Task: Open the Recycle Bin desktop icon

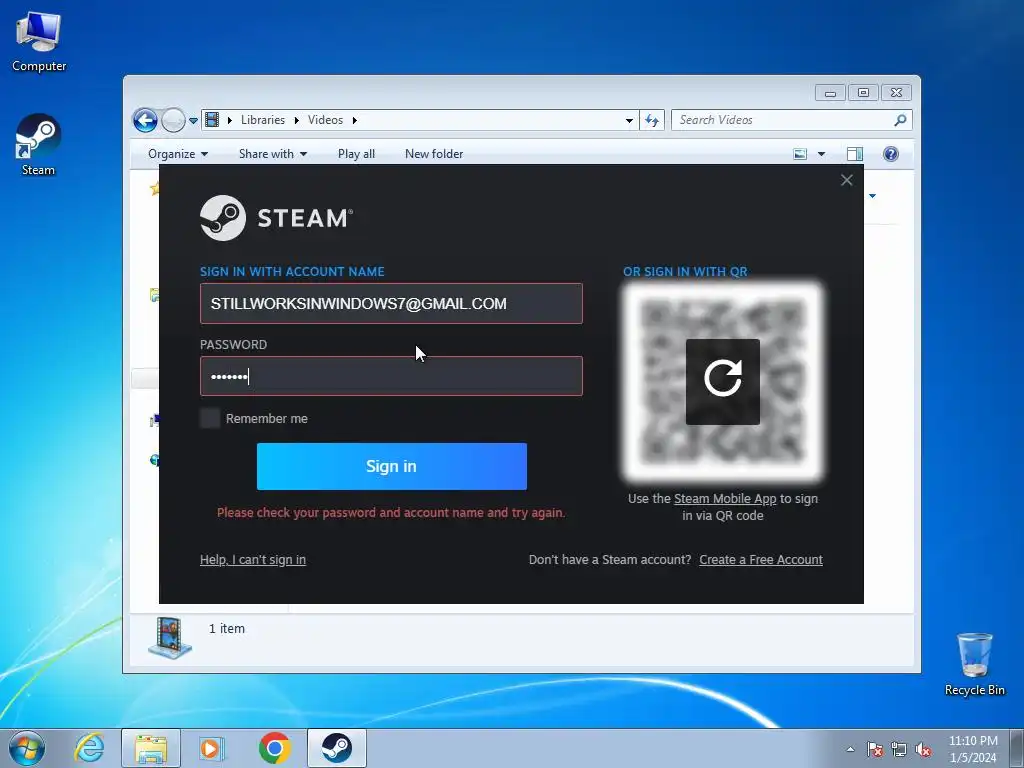Action: coord(974,664)
